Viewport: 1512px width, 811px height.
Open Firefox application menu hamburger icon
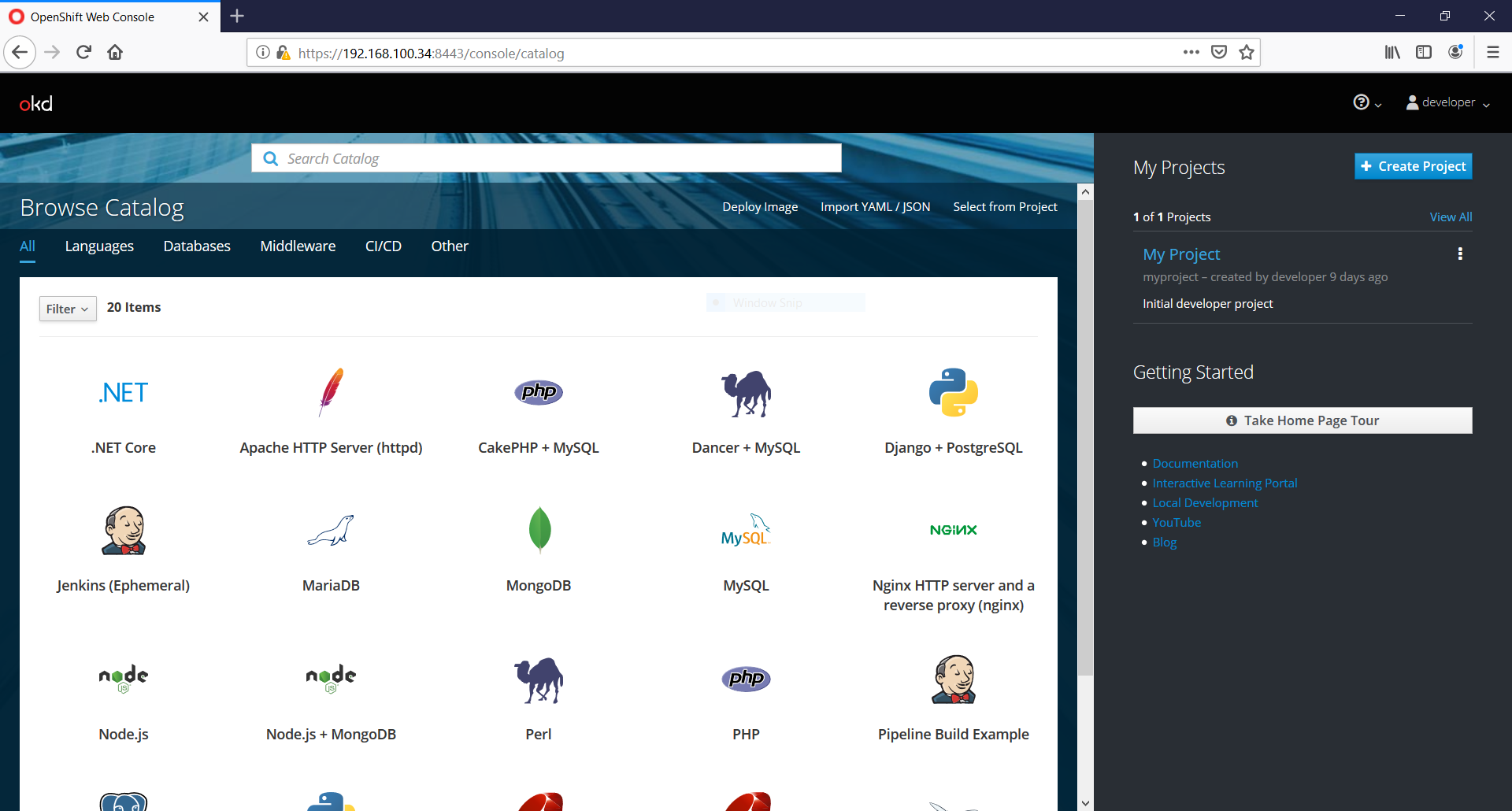coord(1492,53)
